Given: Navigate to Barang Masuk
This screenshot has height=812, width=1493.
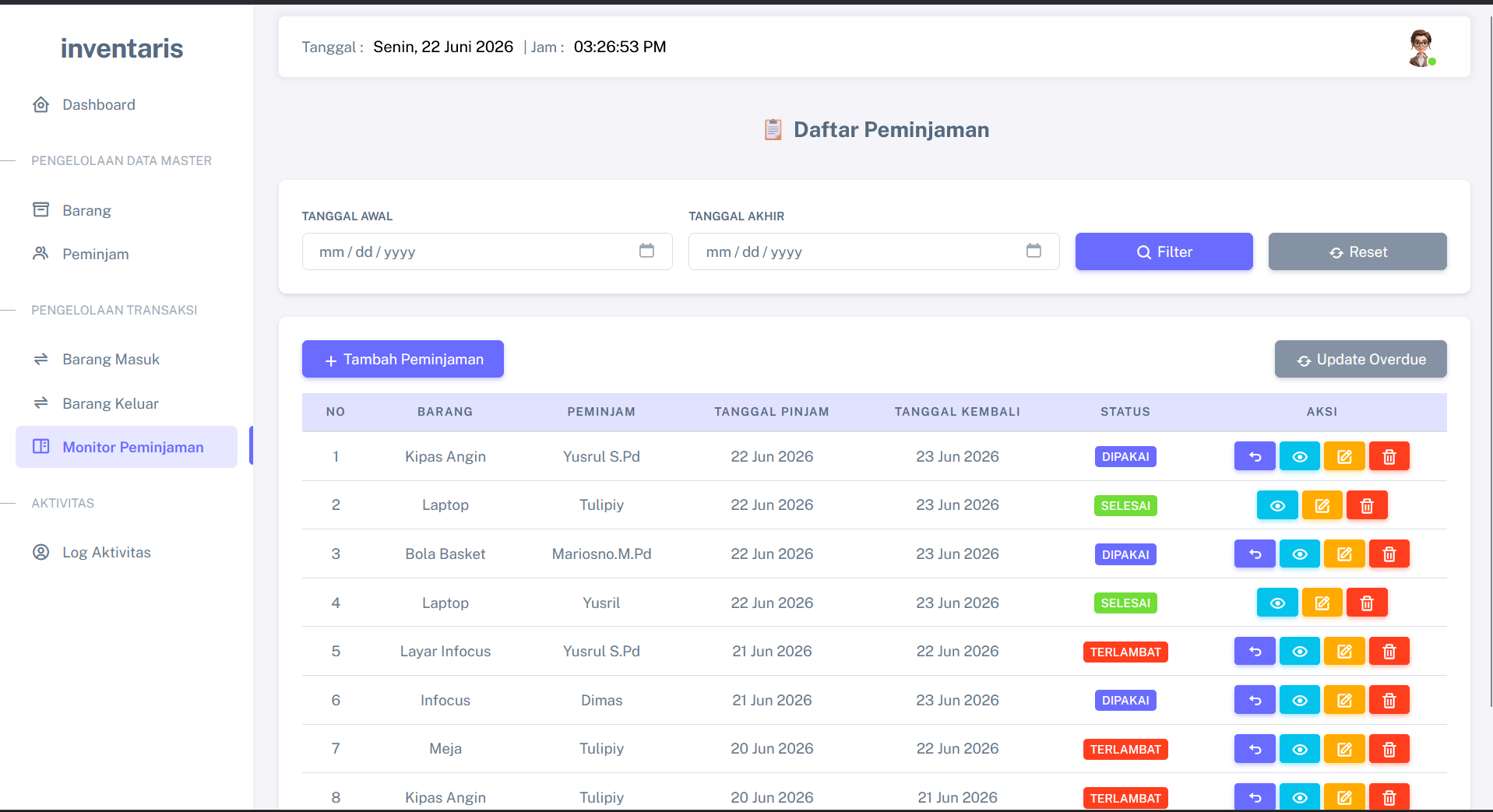Looking at the screenshot, I should pos(111,359).
